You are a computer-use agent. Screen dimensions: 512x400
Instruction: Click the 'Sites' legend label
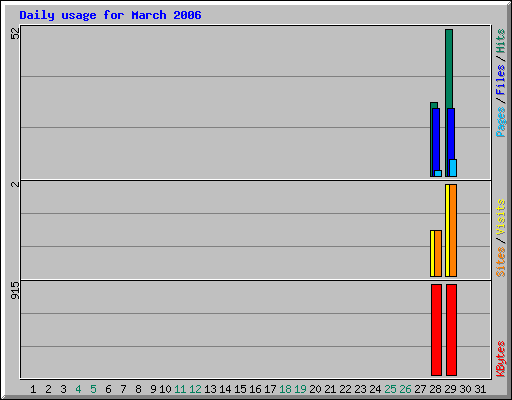(x=500, y=262)
